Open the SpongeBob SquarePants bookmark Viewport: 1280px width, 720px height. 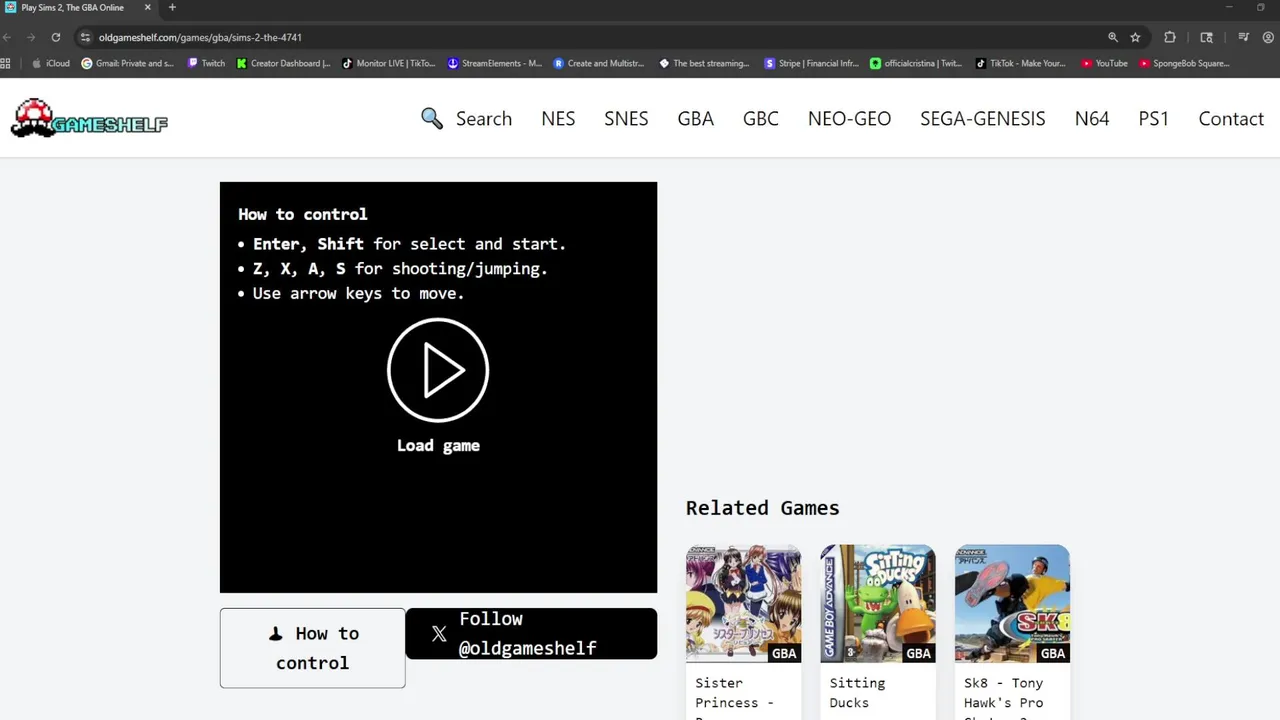tap(1184, 63)
